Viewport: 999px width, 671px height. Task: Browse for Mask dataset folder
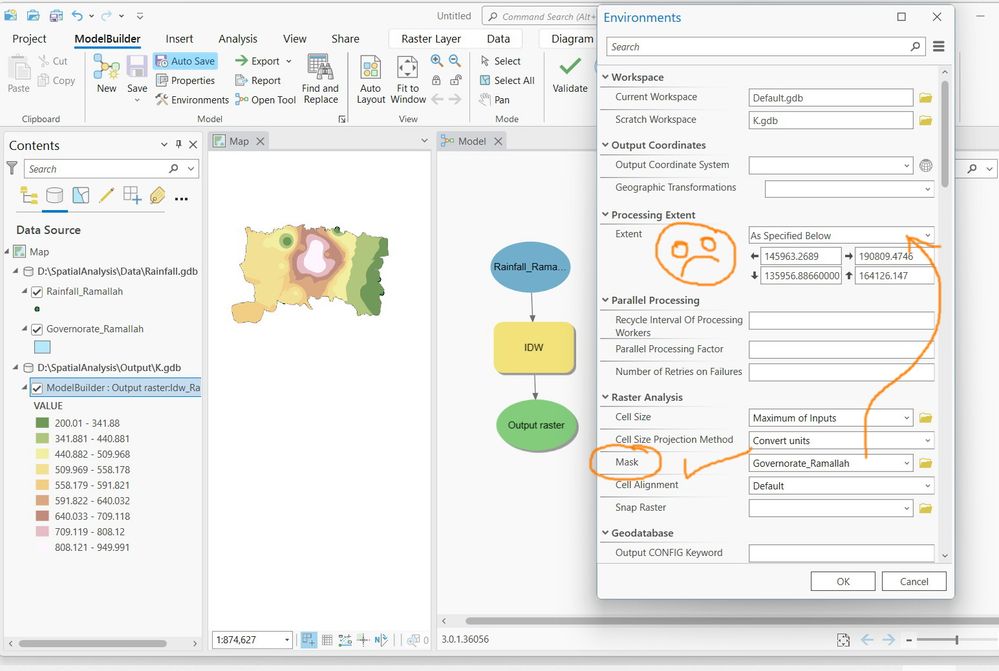926,463
